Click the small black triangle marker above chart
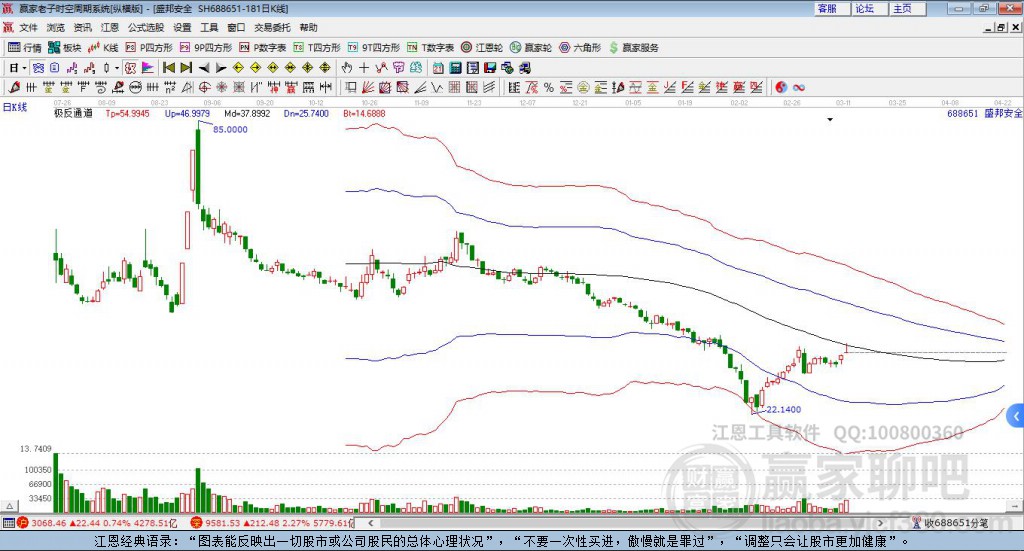1024x551 pixels. (x=830, y=119)
